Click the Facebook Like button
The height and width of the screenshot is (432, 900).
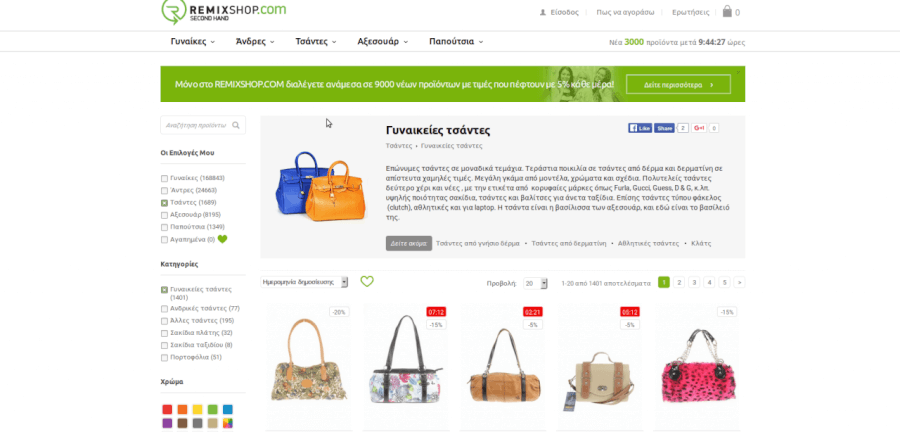click(x=640, y=128)
